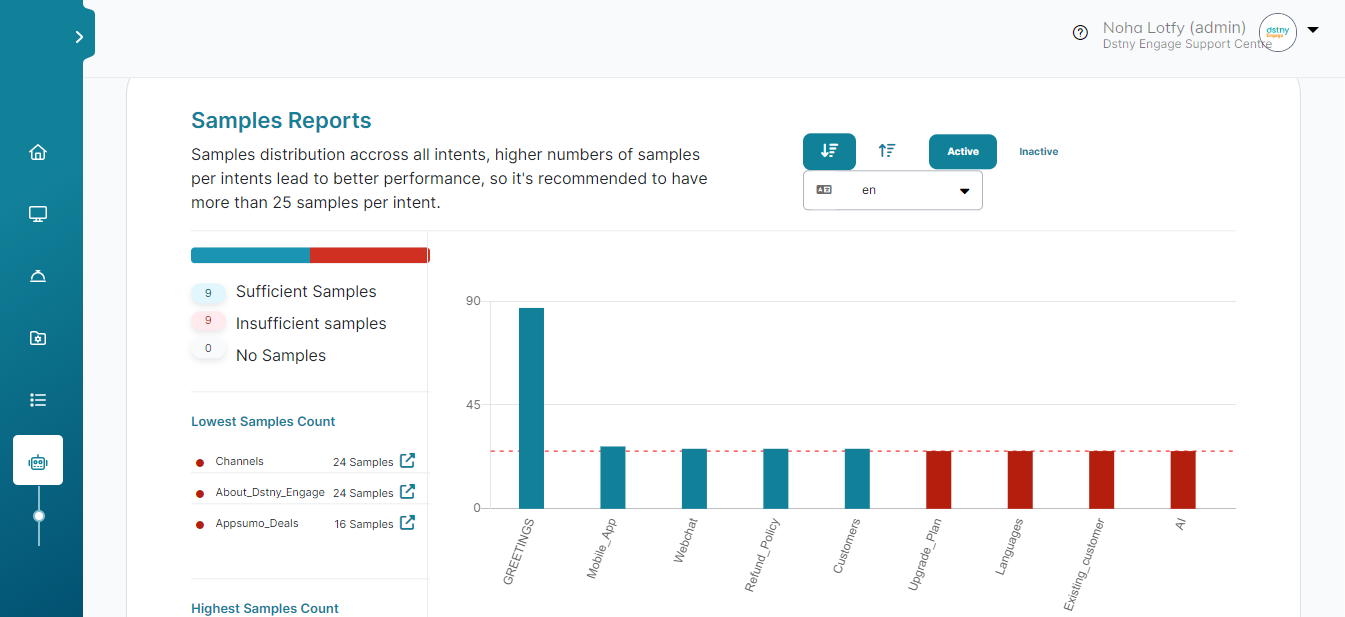Open the monitor/dashboard icon in the sidebar
The width and height of the screenshot is (1345, 617).
[38, 213]
